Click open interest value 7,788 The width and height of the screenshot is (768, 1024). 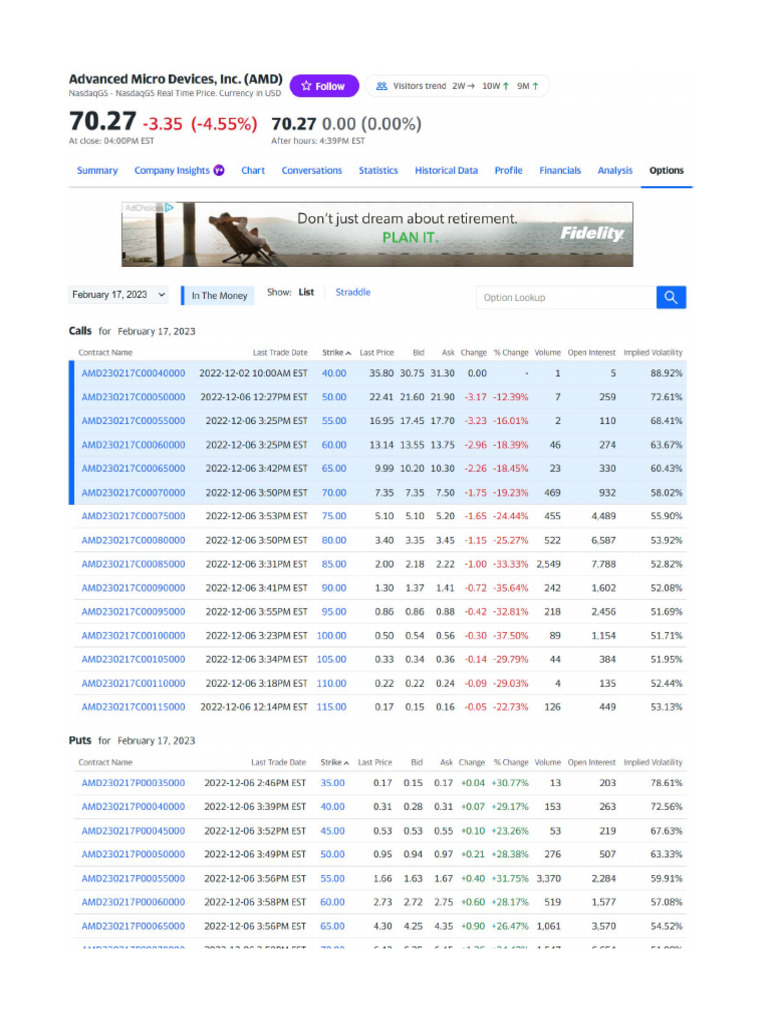tap(603, 564)
